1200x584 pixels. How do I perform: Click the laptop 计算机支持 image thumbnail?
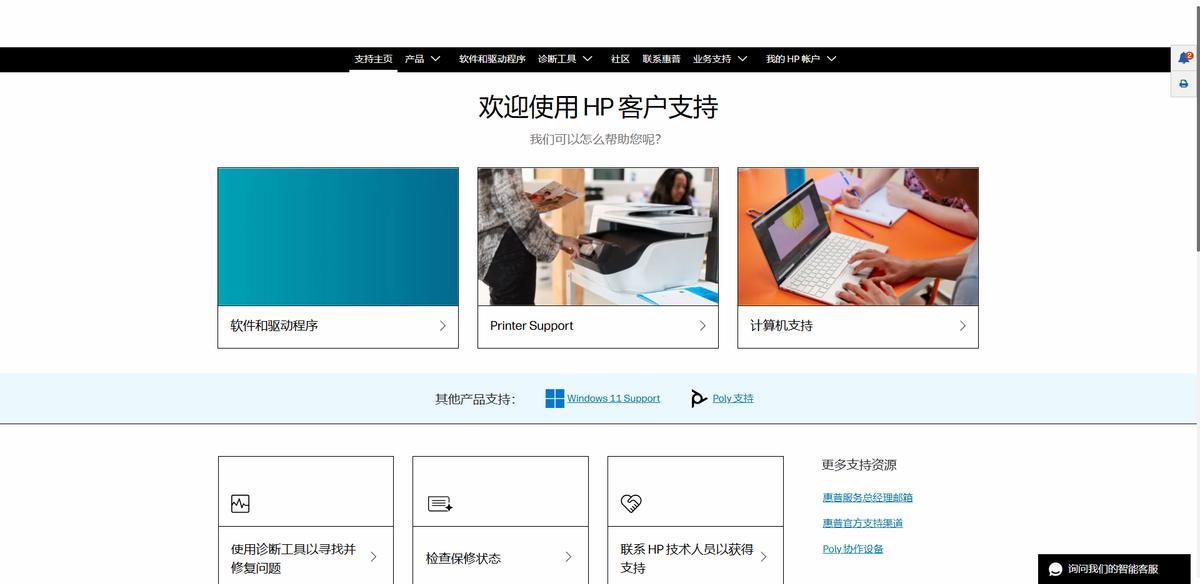(857, 236)
